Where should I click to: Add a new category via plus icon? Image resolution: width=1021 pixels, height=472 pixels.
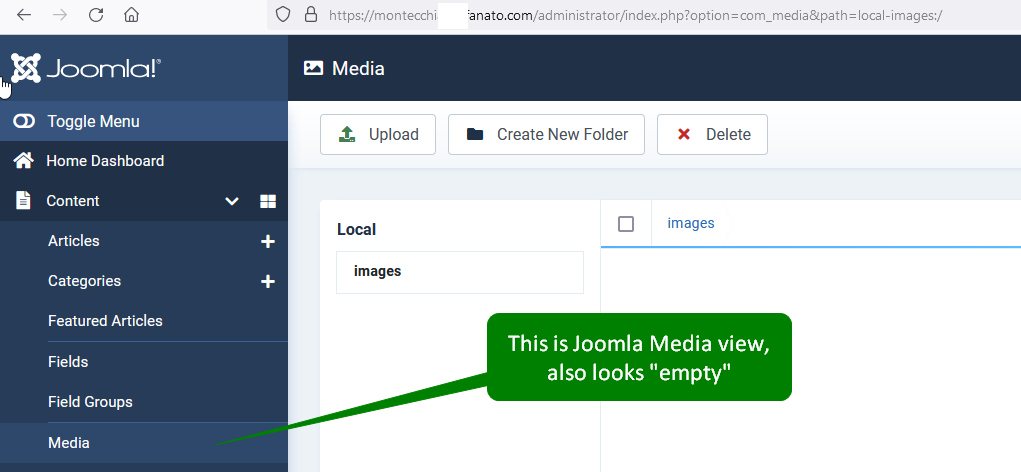(267, 281)
